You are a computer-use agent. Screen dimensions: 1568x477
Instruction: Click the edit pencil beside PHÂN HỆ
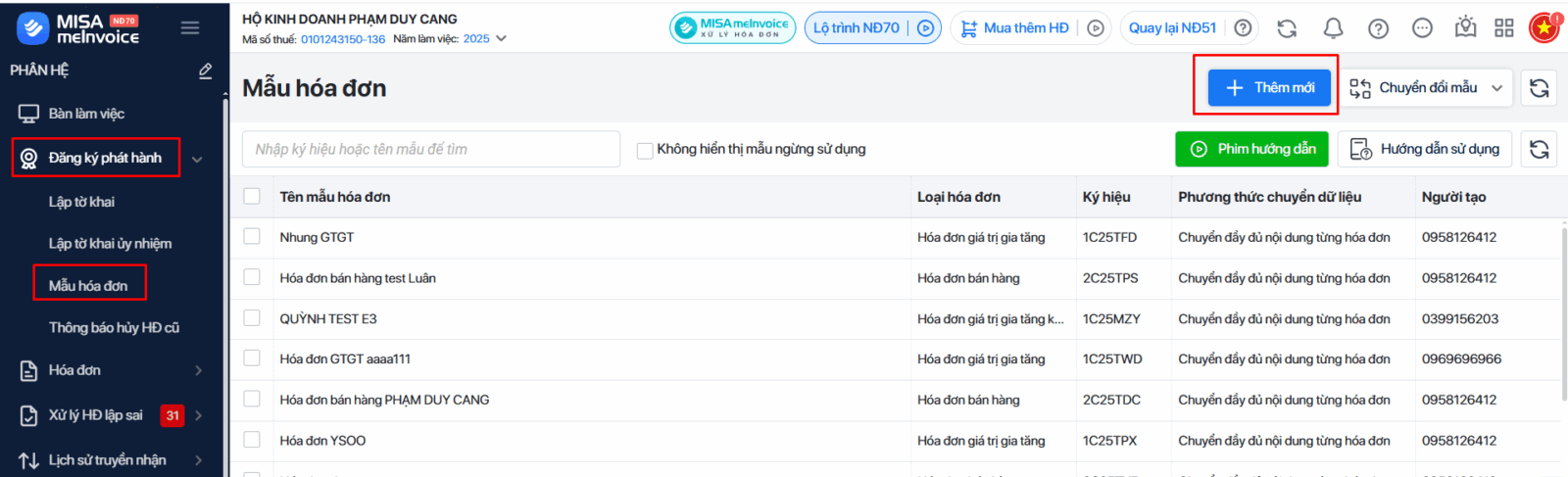pyautogui.click(x=205, y=71)
